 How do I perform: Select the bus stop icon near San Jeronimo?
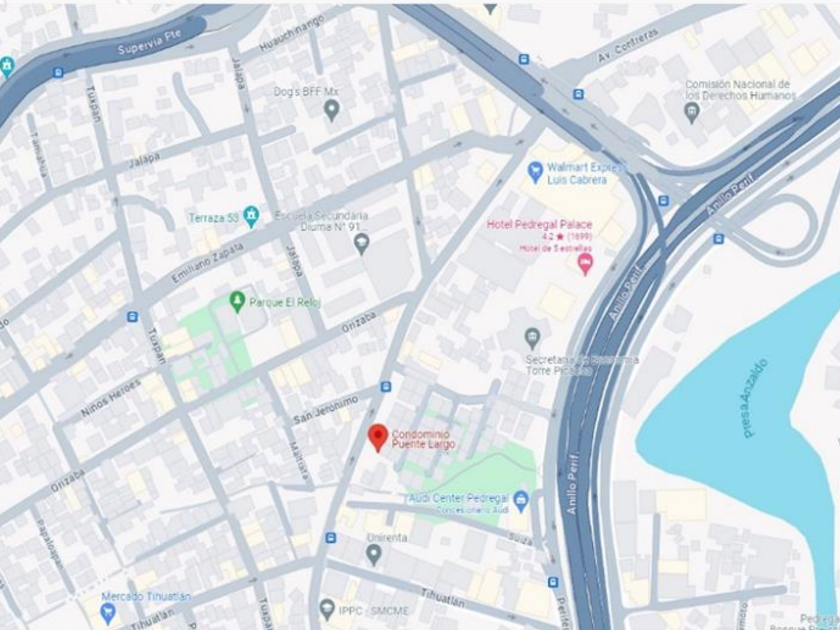[x=386, y=386]
